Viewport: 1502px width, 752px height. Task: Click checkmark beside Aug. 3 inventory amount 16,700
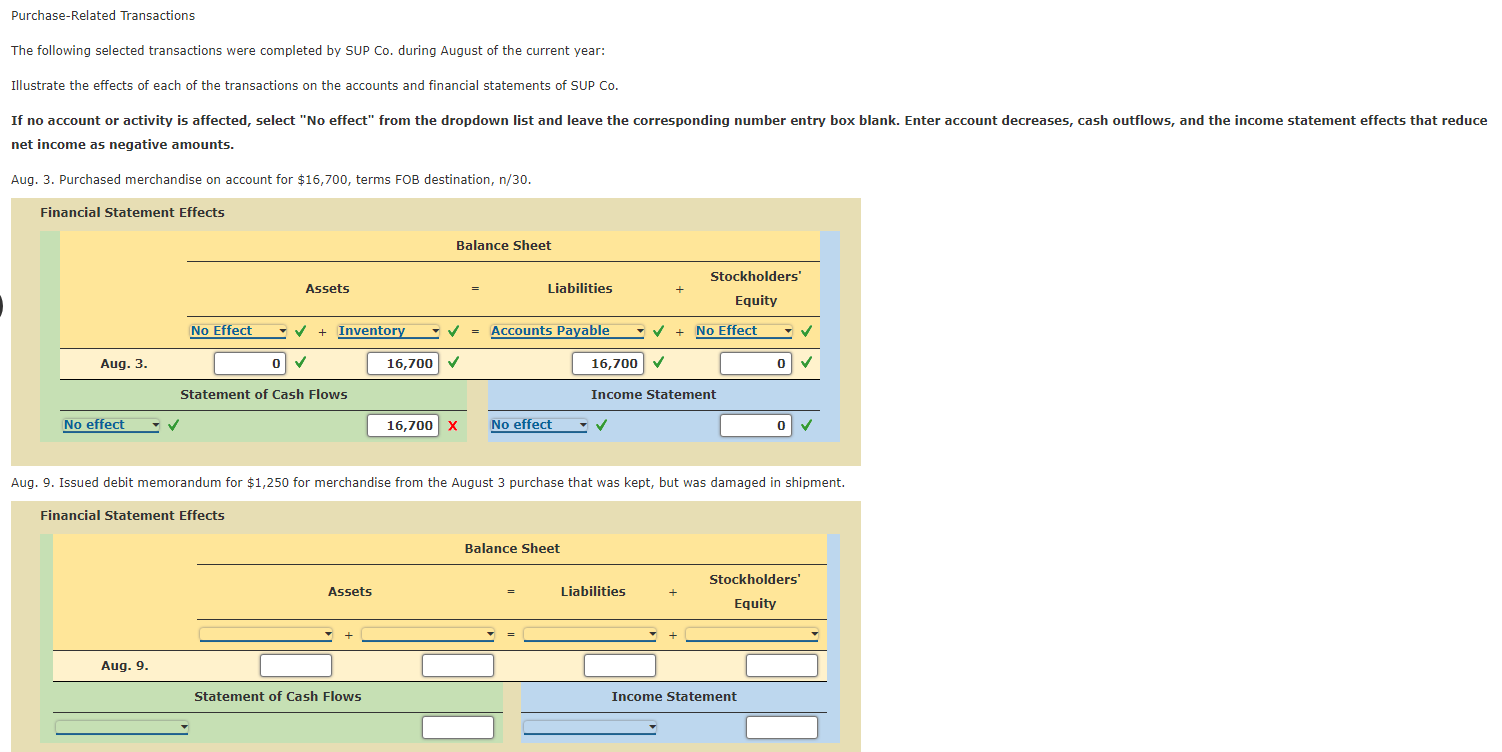click(454, 363)
